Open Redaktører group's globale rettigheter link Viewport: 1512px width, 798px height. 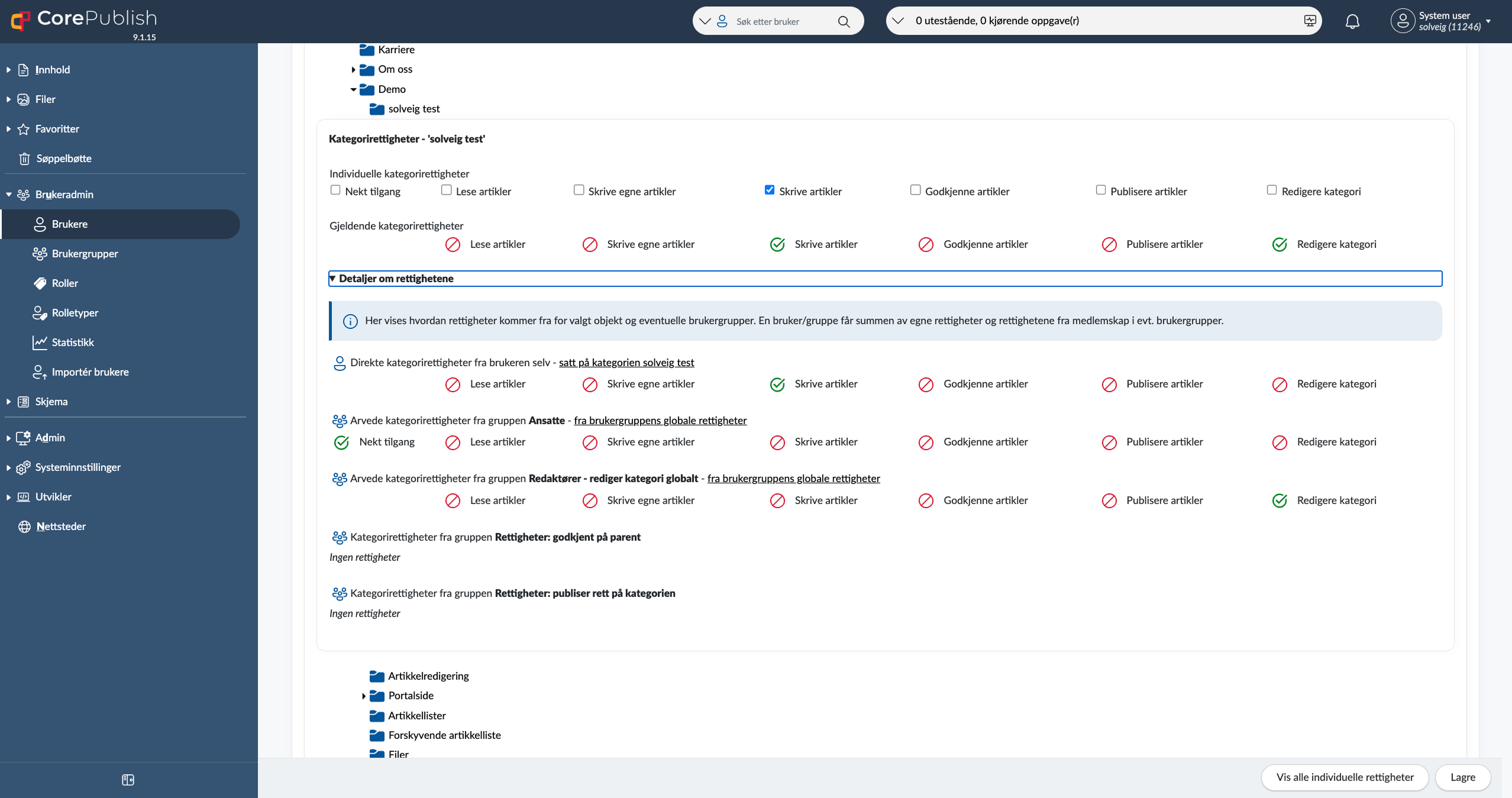[x=793, y=479]
